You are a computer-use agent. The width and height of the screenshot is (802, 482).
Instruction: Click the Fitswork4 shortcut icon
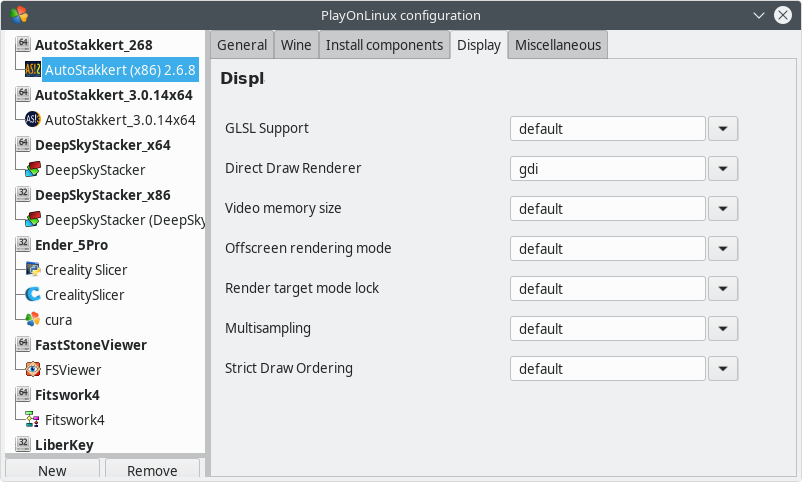(33, 420)
